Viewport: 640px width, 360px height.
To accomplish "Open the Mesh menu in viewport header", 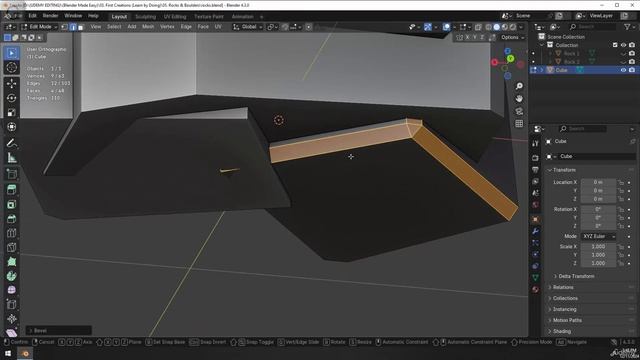I will point(148,27).
